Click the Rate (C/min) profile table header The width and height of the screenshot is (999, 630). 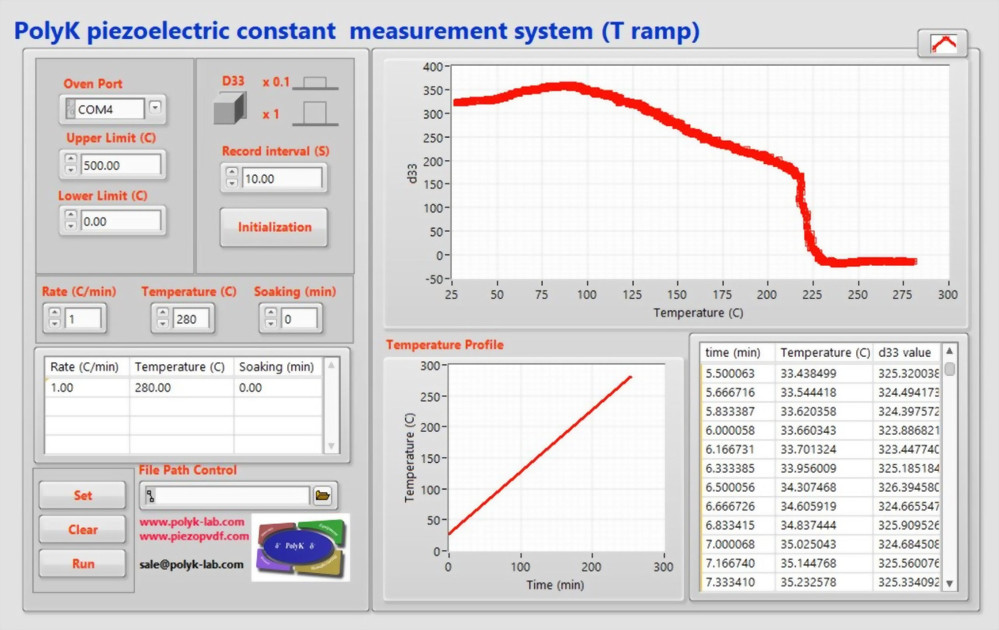87,367
